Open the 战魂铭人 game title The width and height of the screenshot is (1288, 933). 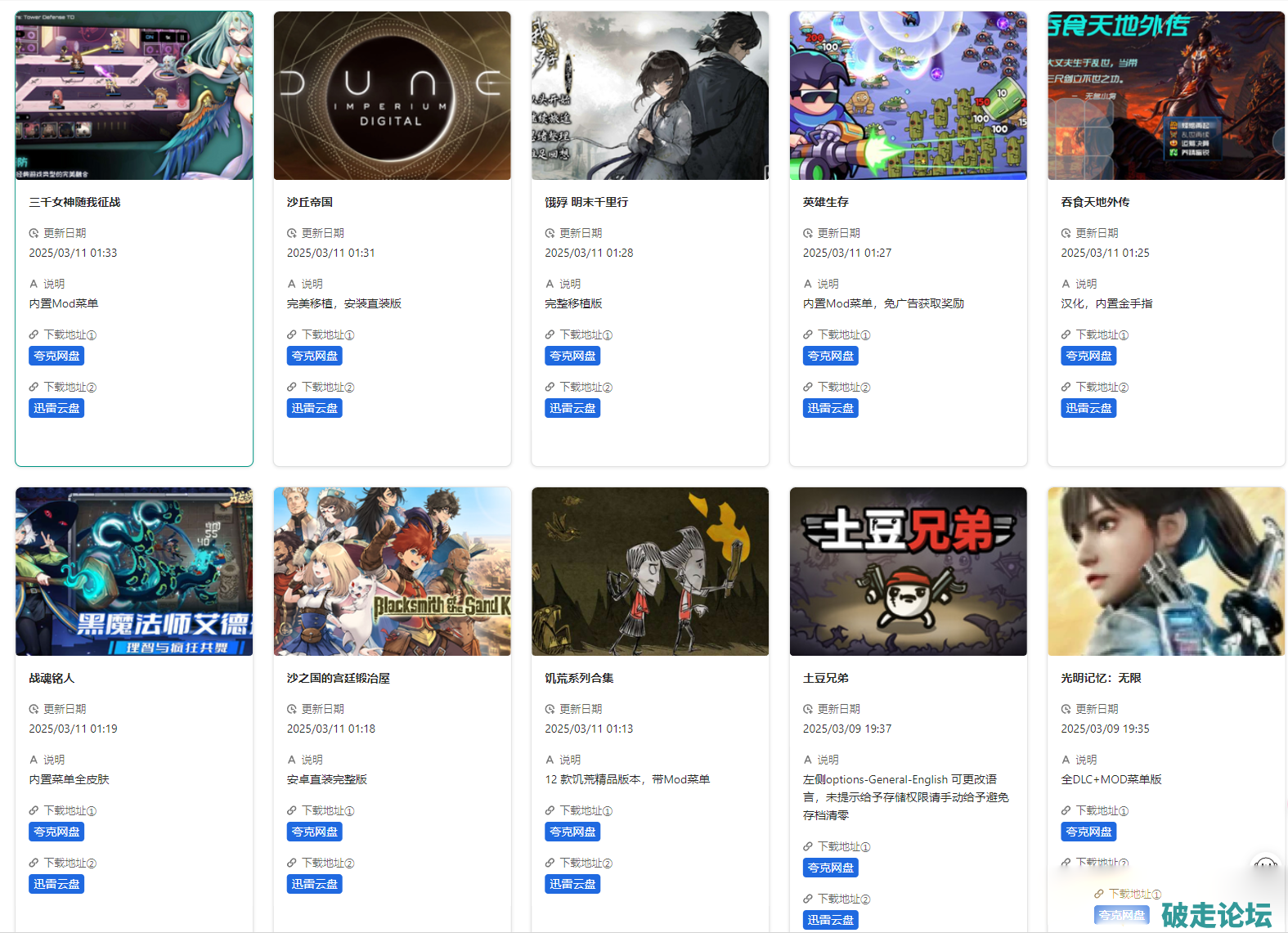pos(52,679)
